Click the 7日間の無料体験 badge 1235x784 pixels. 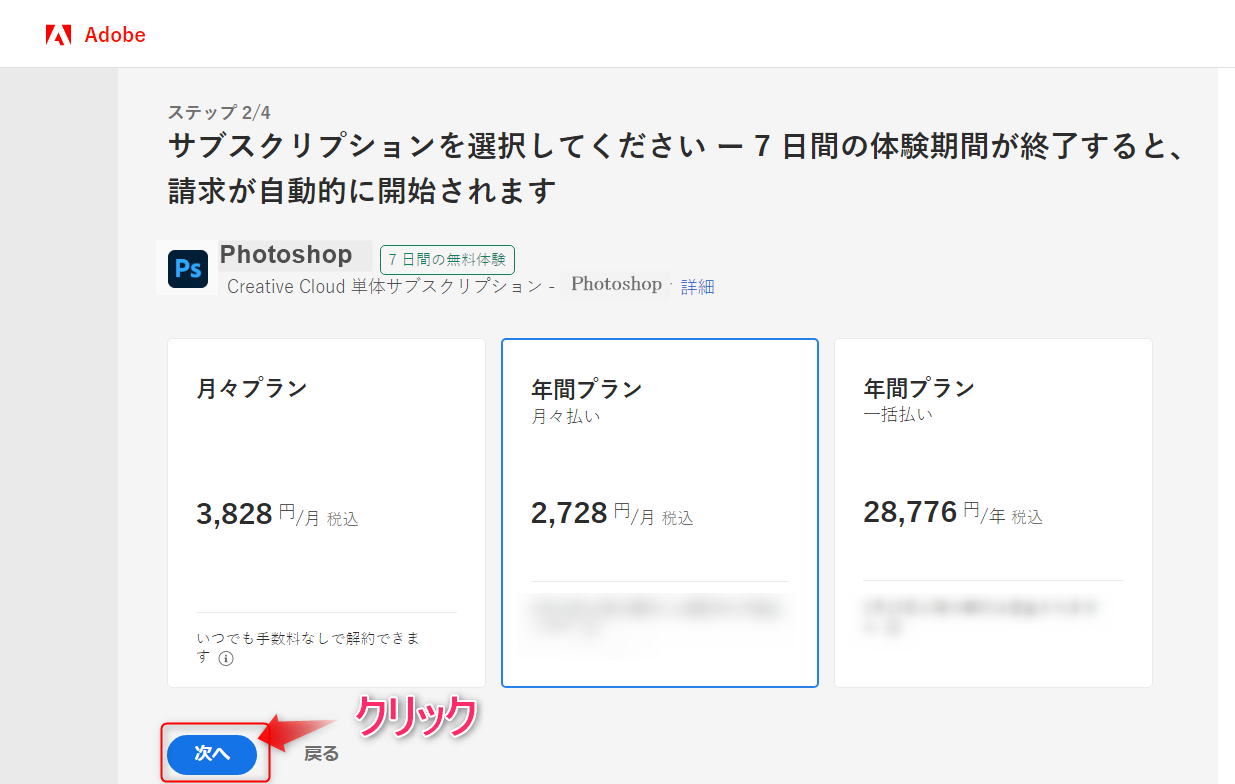click(x=447, y=260)
